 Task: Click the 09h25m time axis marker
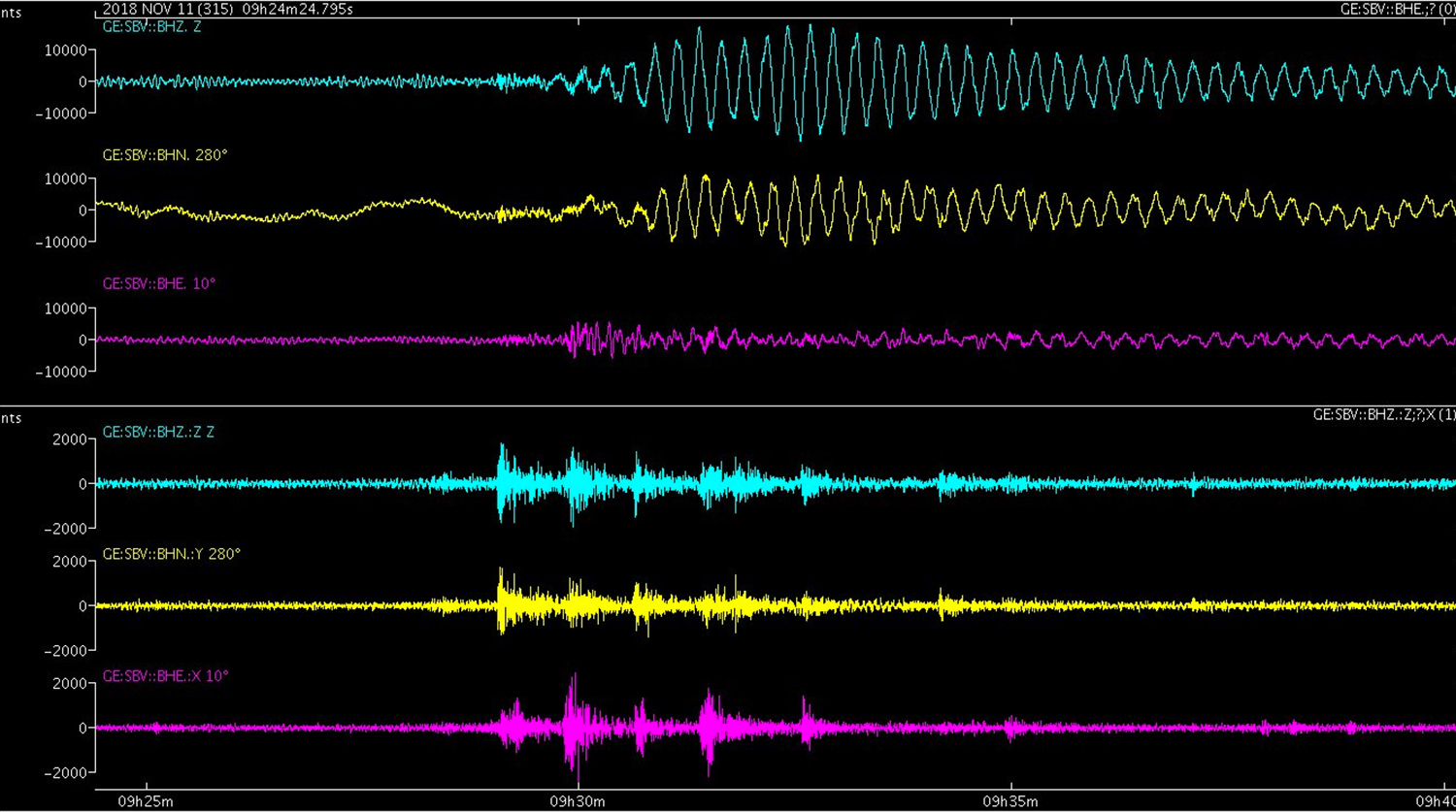tap(146, 801)
